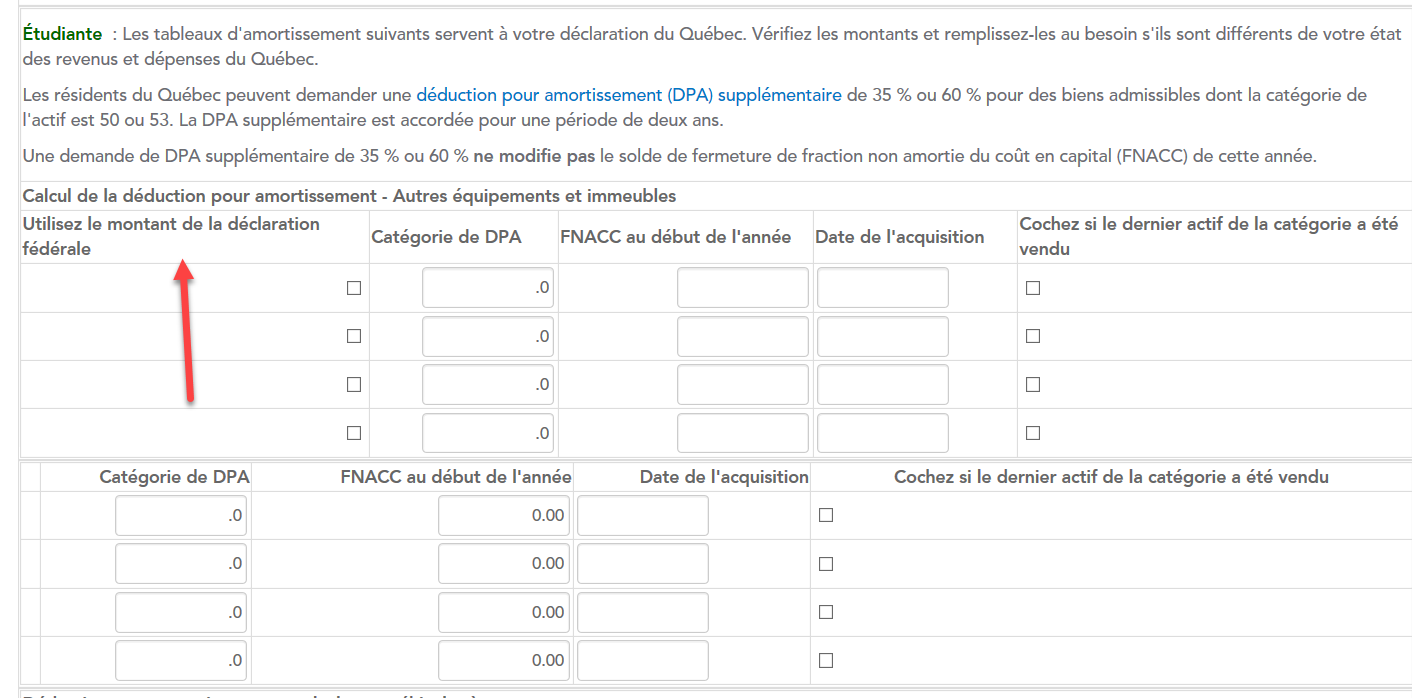Viewport: 1412px width, 698px height.
Task: Select second Date de l'acquisition field in upper table
Action: pos(882,336)
